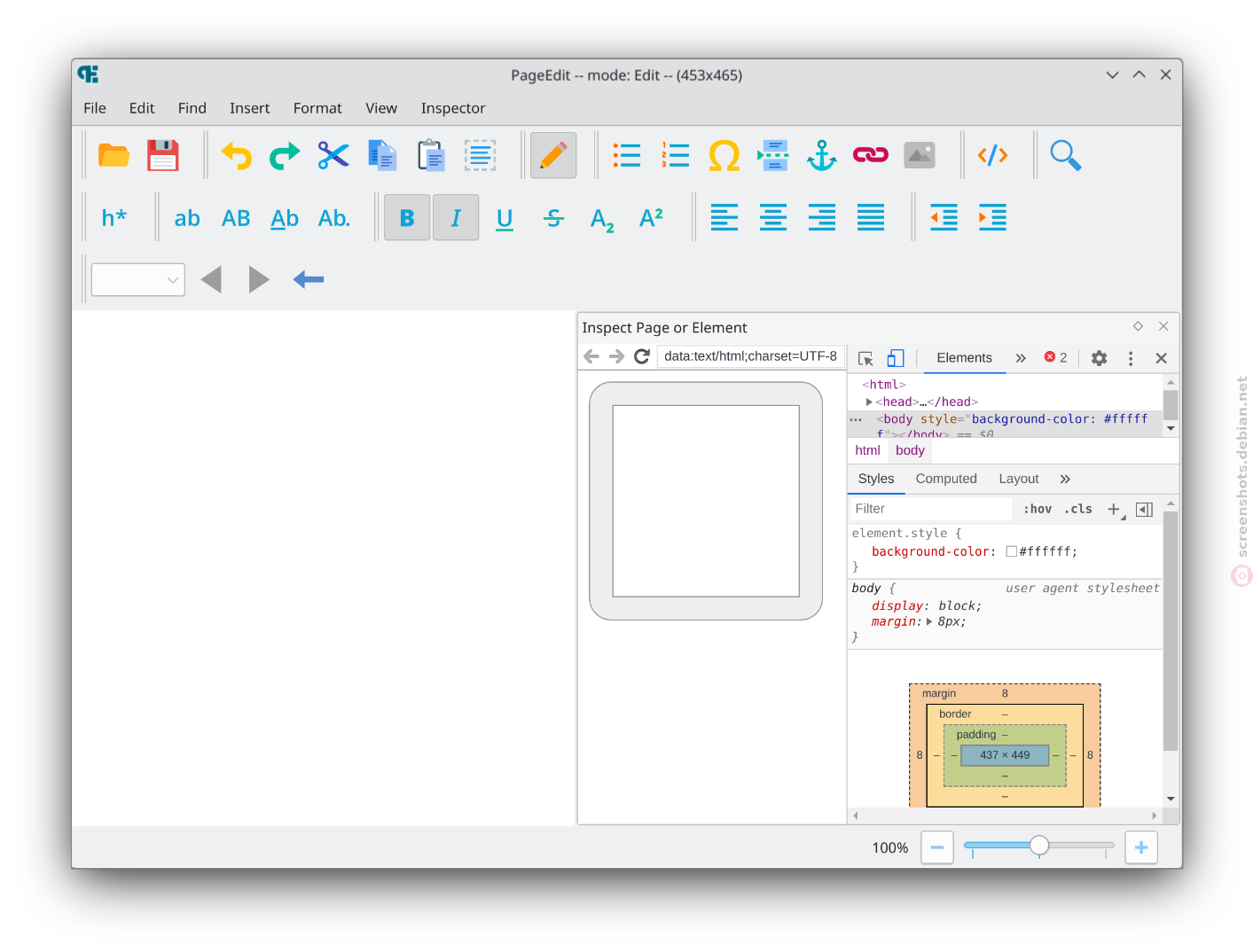Insert a split marker
Image resolution: width=1253 pixels, height=952 pixels.
773,156
